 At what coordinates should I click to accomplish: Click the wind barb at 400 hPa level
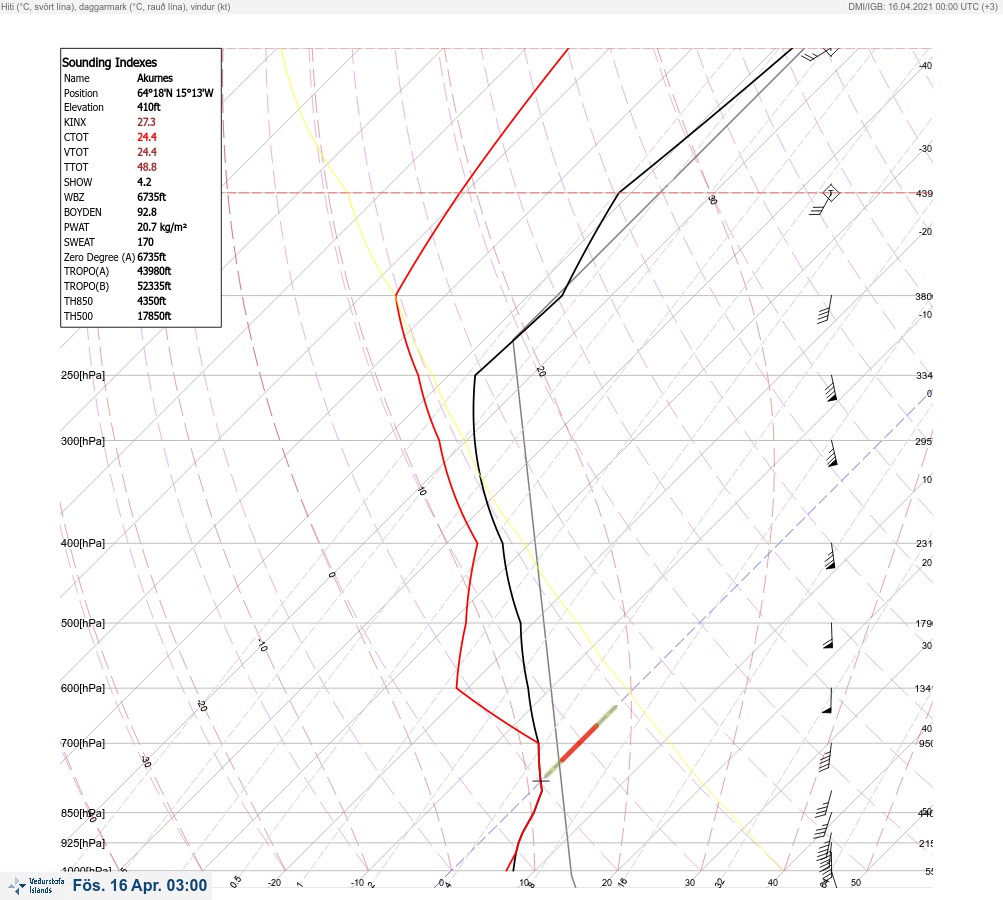[830, 556]
